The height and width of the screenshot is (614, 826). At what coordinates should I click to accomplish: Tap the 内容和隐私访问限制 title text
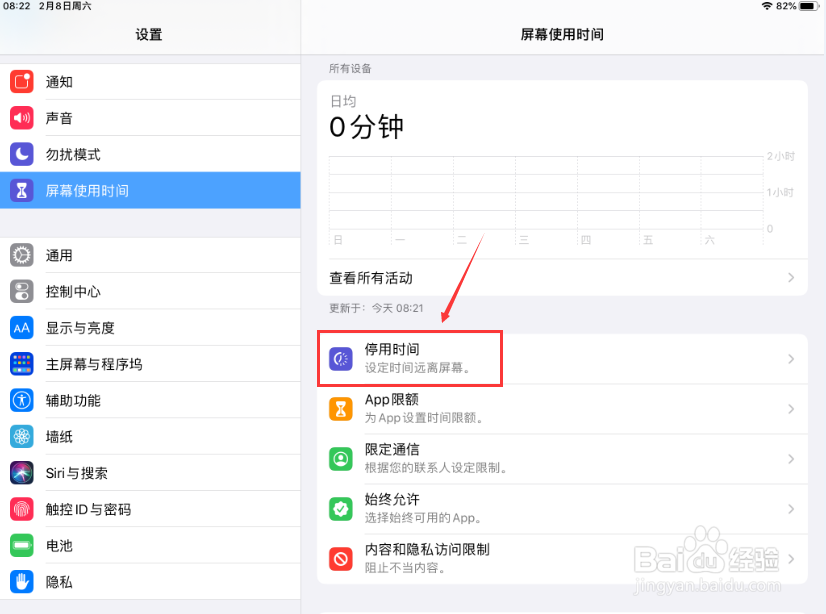[x=427, y=549]
